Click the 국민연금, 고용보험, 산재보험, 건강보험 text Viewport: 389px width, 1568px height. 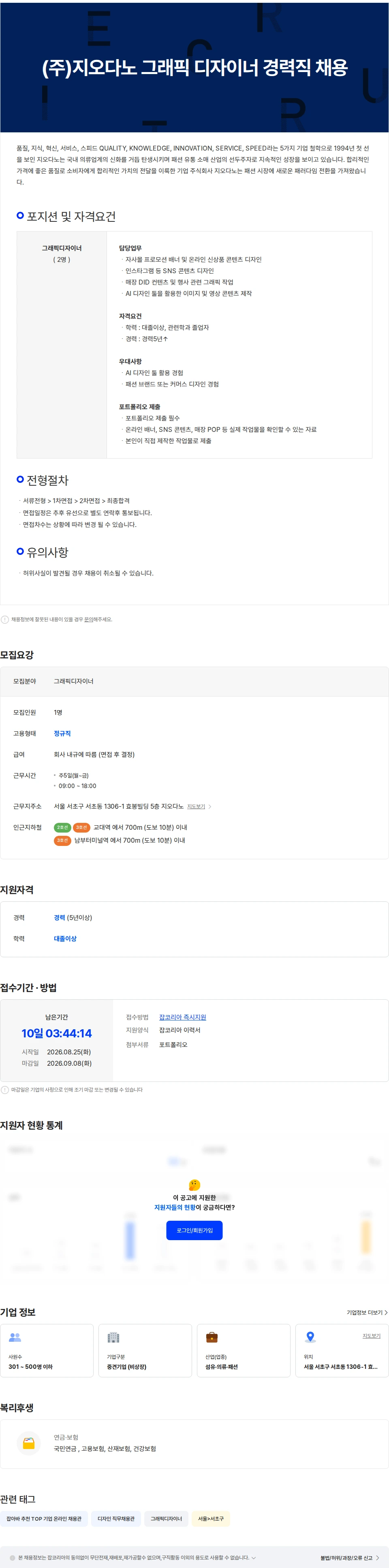click(105, 1449)
